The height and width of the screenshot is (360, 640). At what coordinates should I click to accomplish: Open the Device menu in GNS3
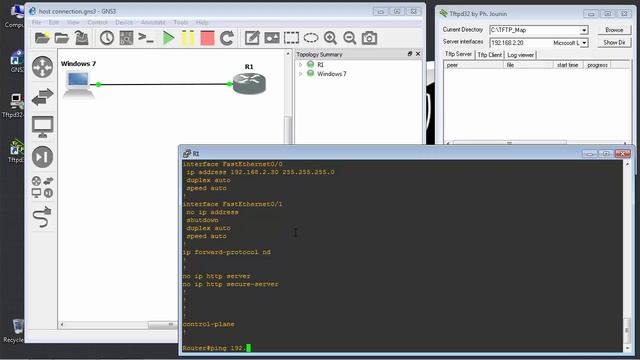coord(124,22)
